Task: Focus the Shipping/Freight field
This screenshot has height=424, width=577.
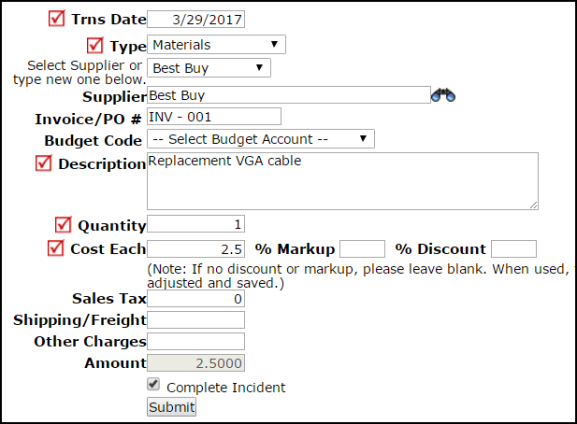Action: pyautogui.click(x=196, y=320)
